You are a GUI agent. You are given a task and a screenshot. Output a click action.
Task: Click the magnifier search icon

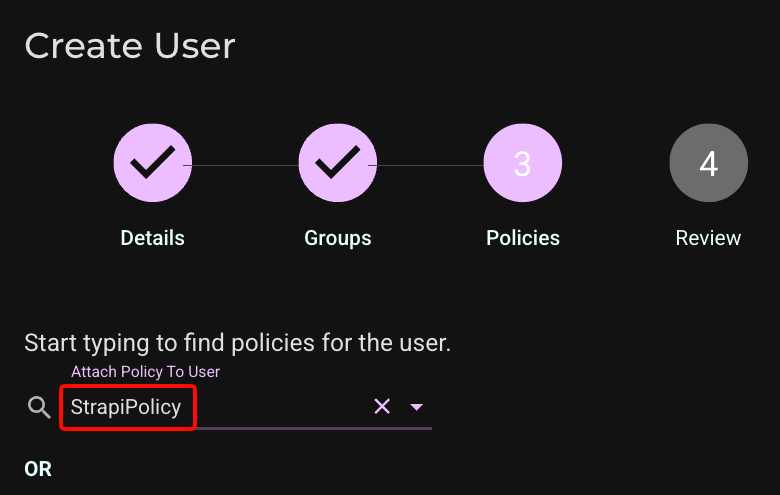pyautogui.click(x=39, y=407)
